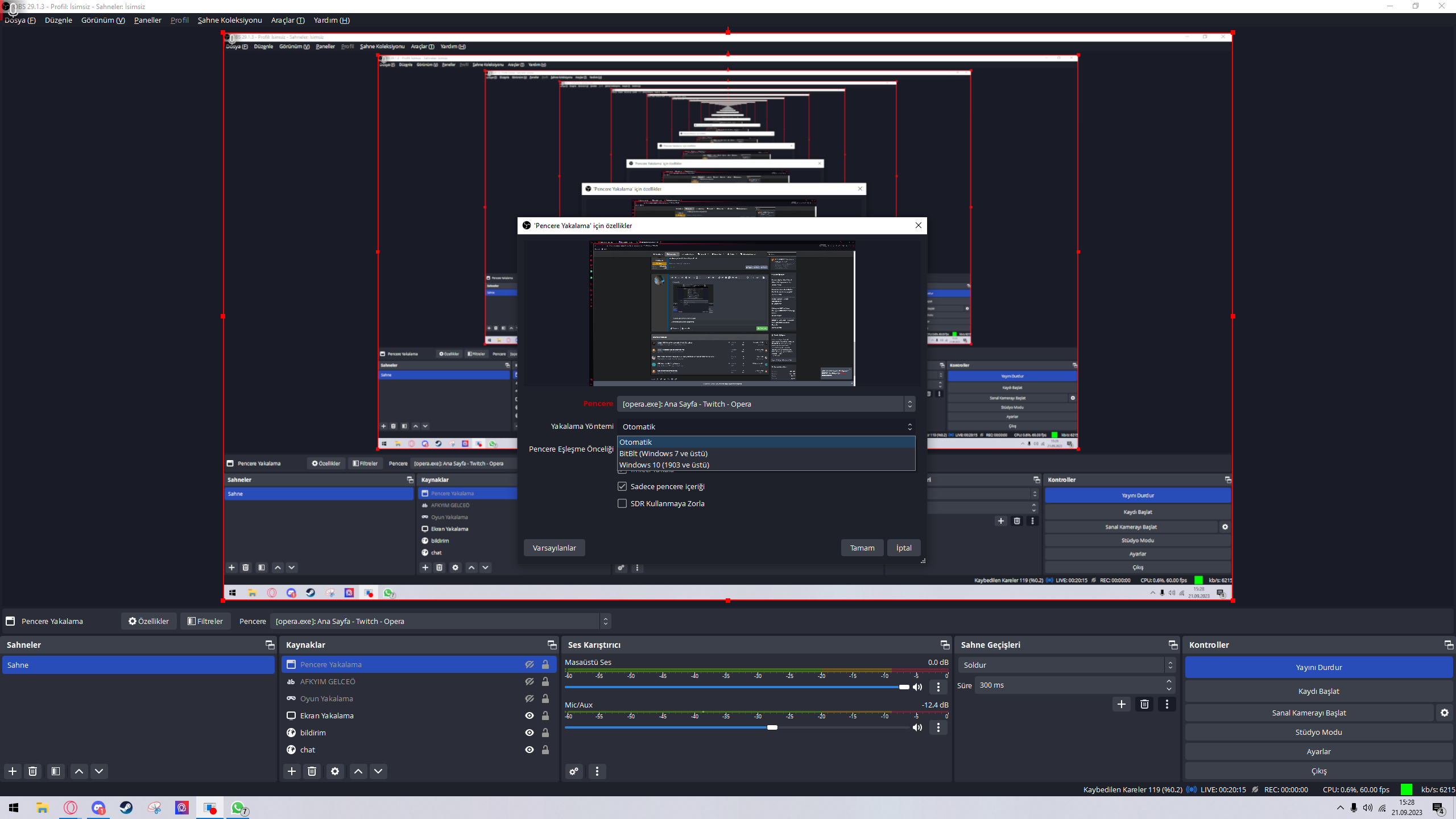The height and width of the screenshot is (819, 1456).
Task: Select BitBlt (Windows 7 ve üstü) option
Action: click(x=663, y=453)
